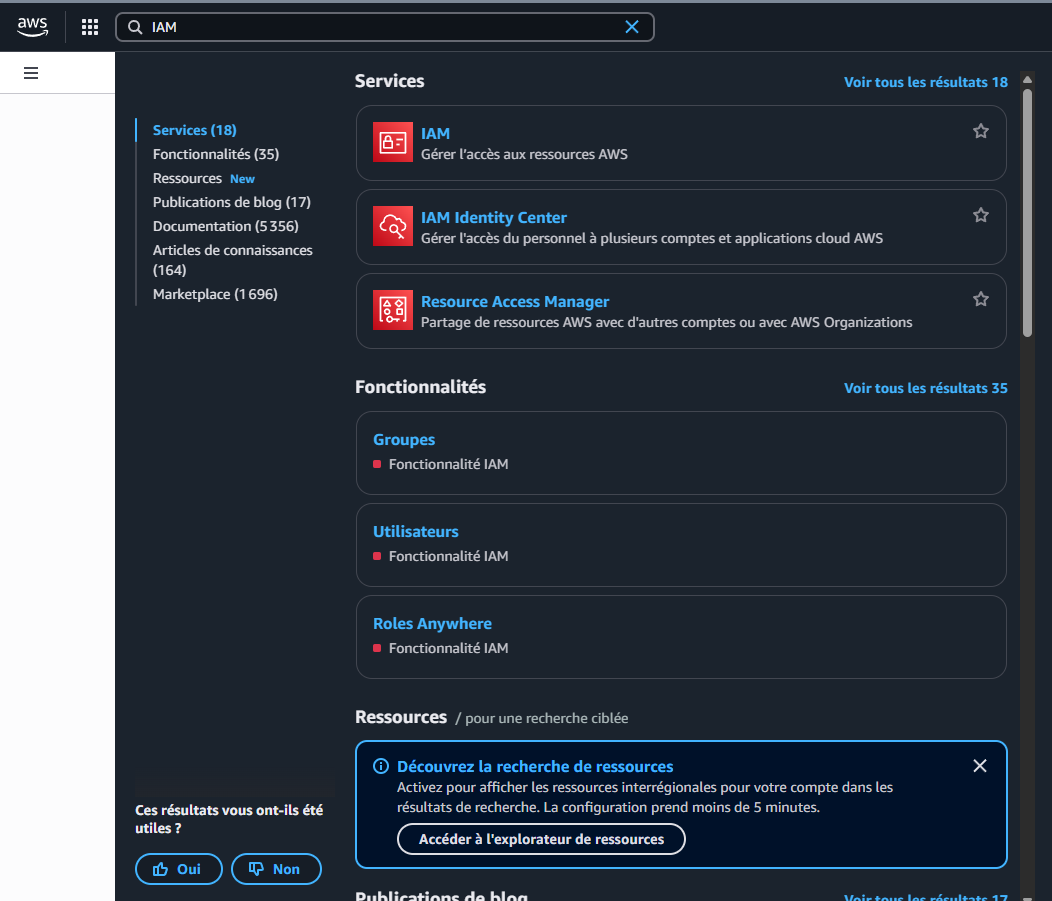Viewport: 1052px width, 901px height.
Task: View all 35 Fonctionnalités results
Action: coord(925,388)
